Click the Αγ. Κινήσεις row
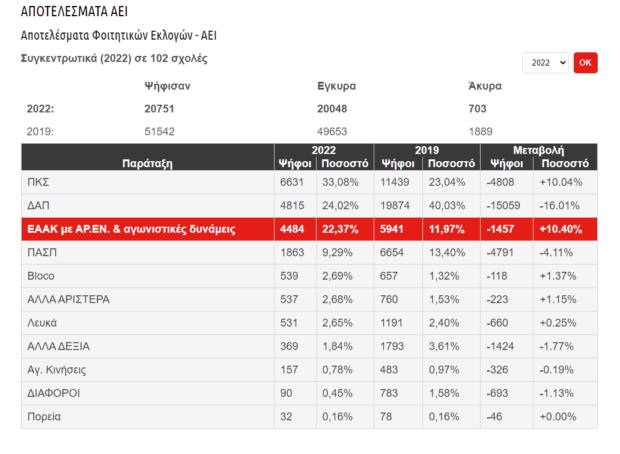Image resolution: width=620 pixels, height=454 pixels. 309,370
